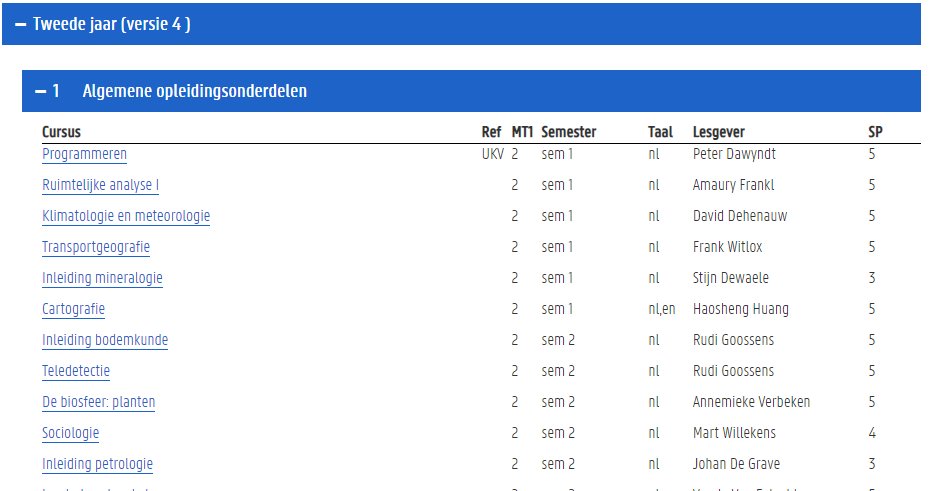Open the Programmeren course link
Screen dimensions: 929x491
[84, 155]
